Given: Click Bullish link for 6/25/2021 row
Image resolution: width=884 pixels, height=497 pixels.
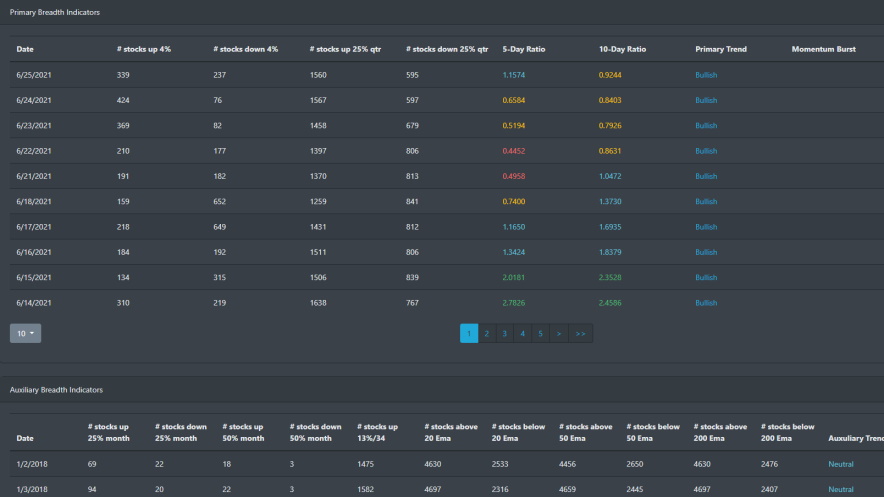Looking at the screenshot, I should click(x=706, y=75).
